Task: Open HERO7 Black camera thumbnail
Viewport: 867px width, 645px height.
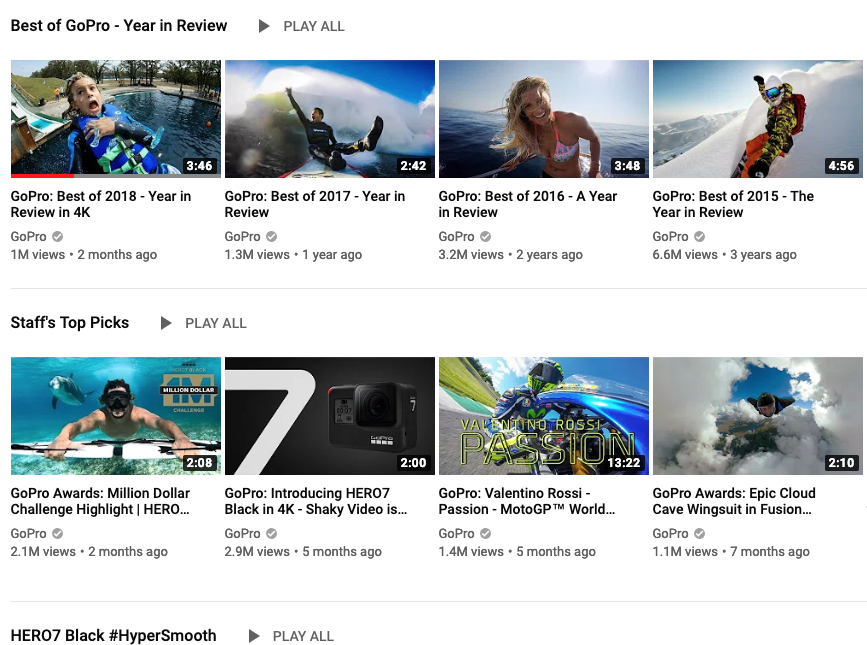Action: point(330,416)
